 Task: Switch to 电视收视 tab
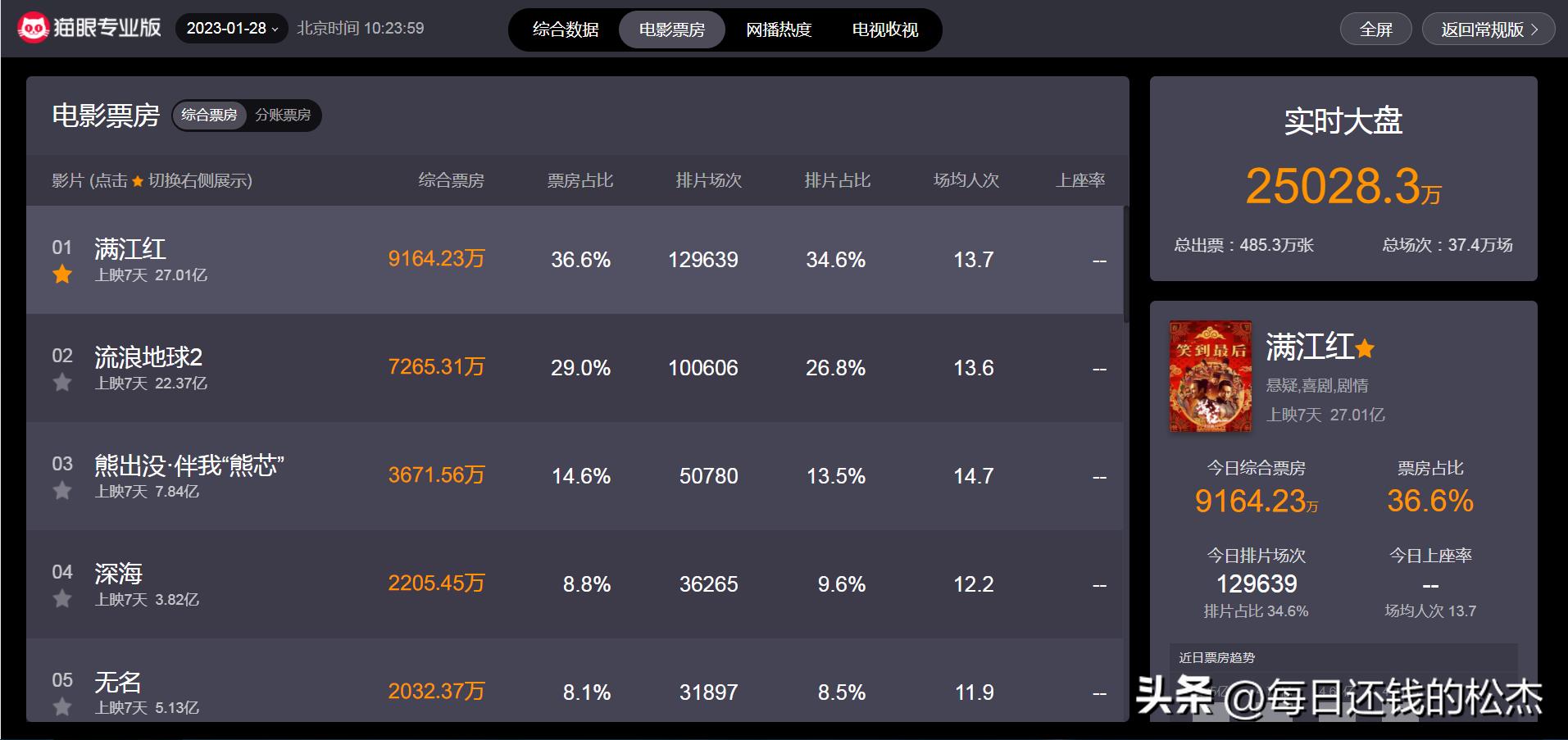885,30
